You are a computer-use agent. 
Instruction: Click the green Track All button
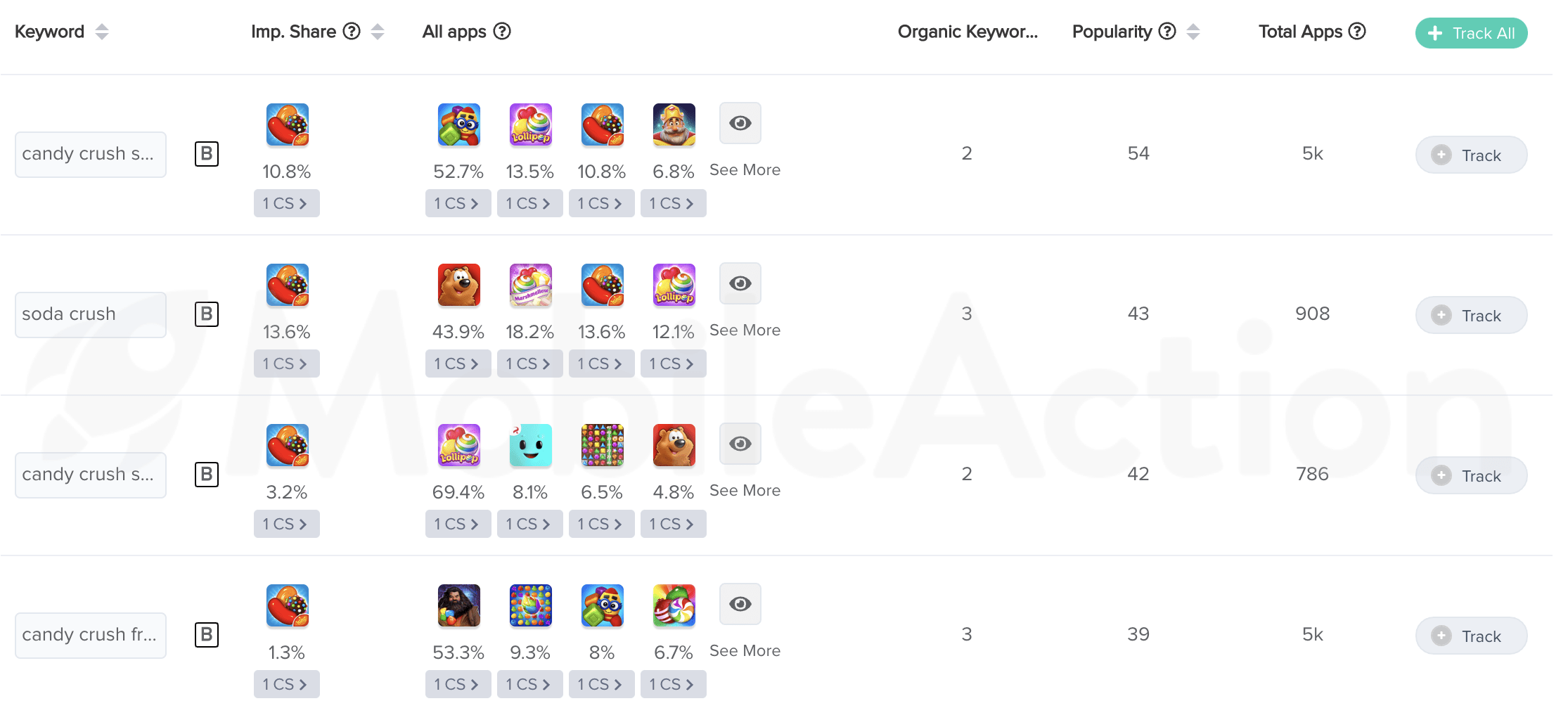tap(1471, 33)
